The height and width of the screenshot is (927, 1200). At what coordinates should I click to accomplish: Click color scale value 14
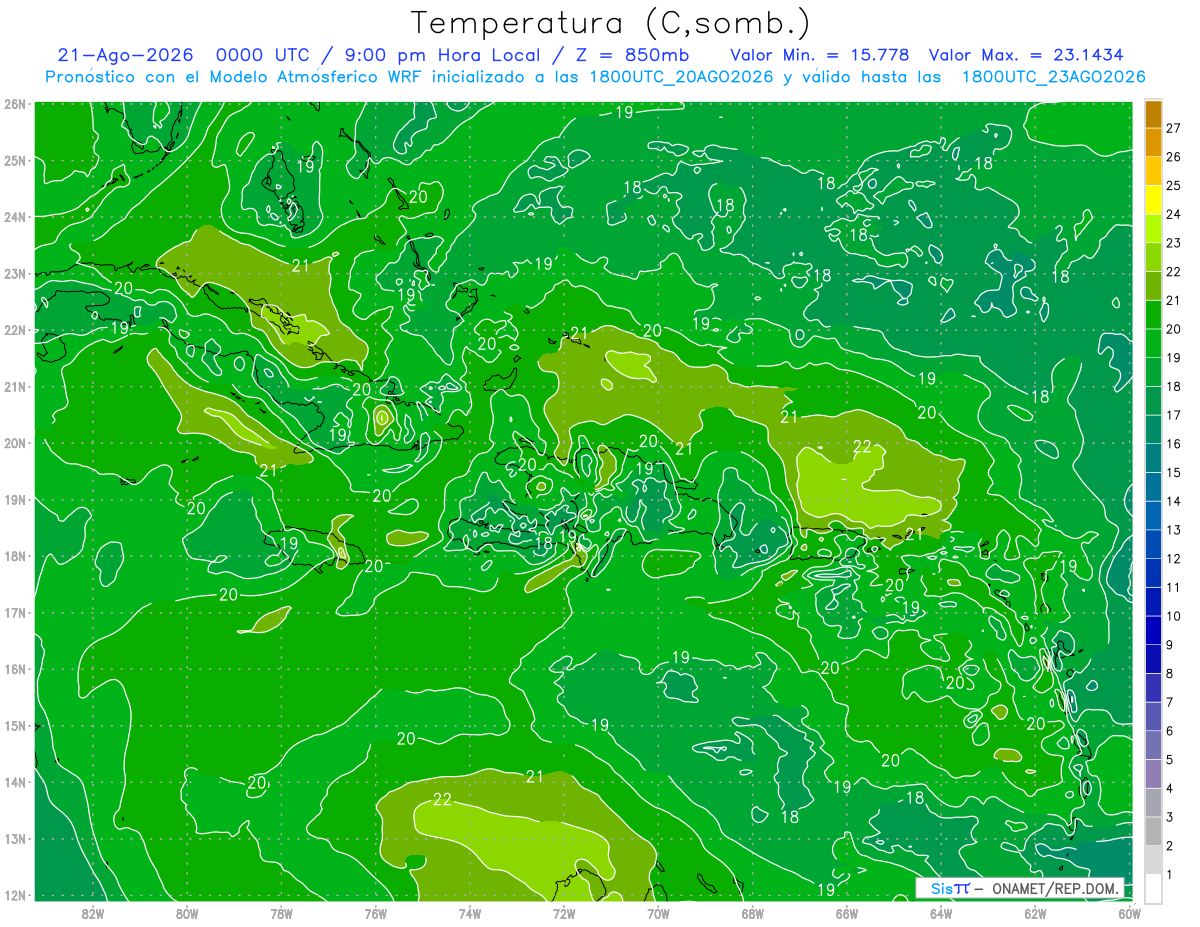[1174, 501]
